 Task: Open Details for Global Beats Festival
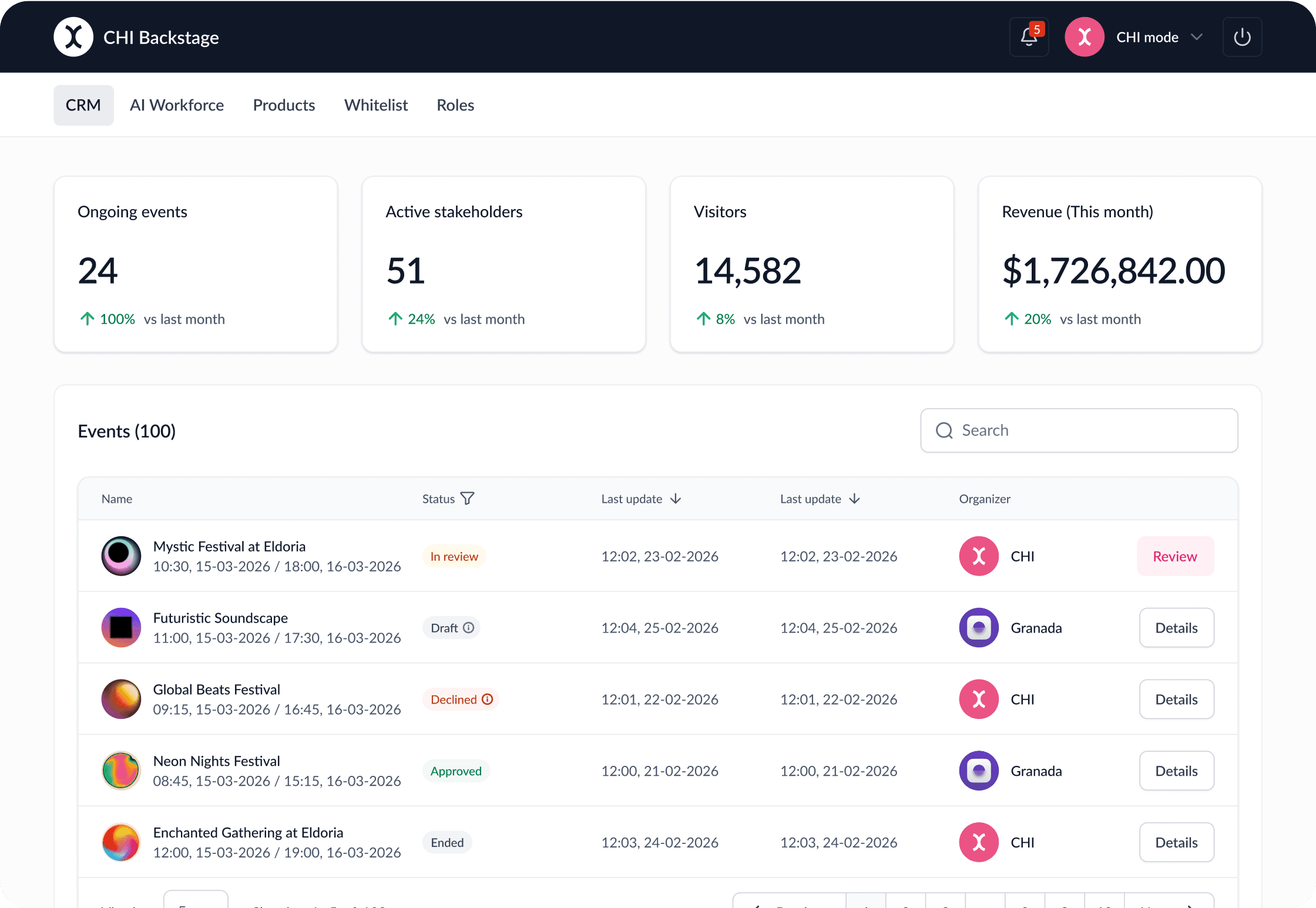point(1176,700)
